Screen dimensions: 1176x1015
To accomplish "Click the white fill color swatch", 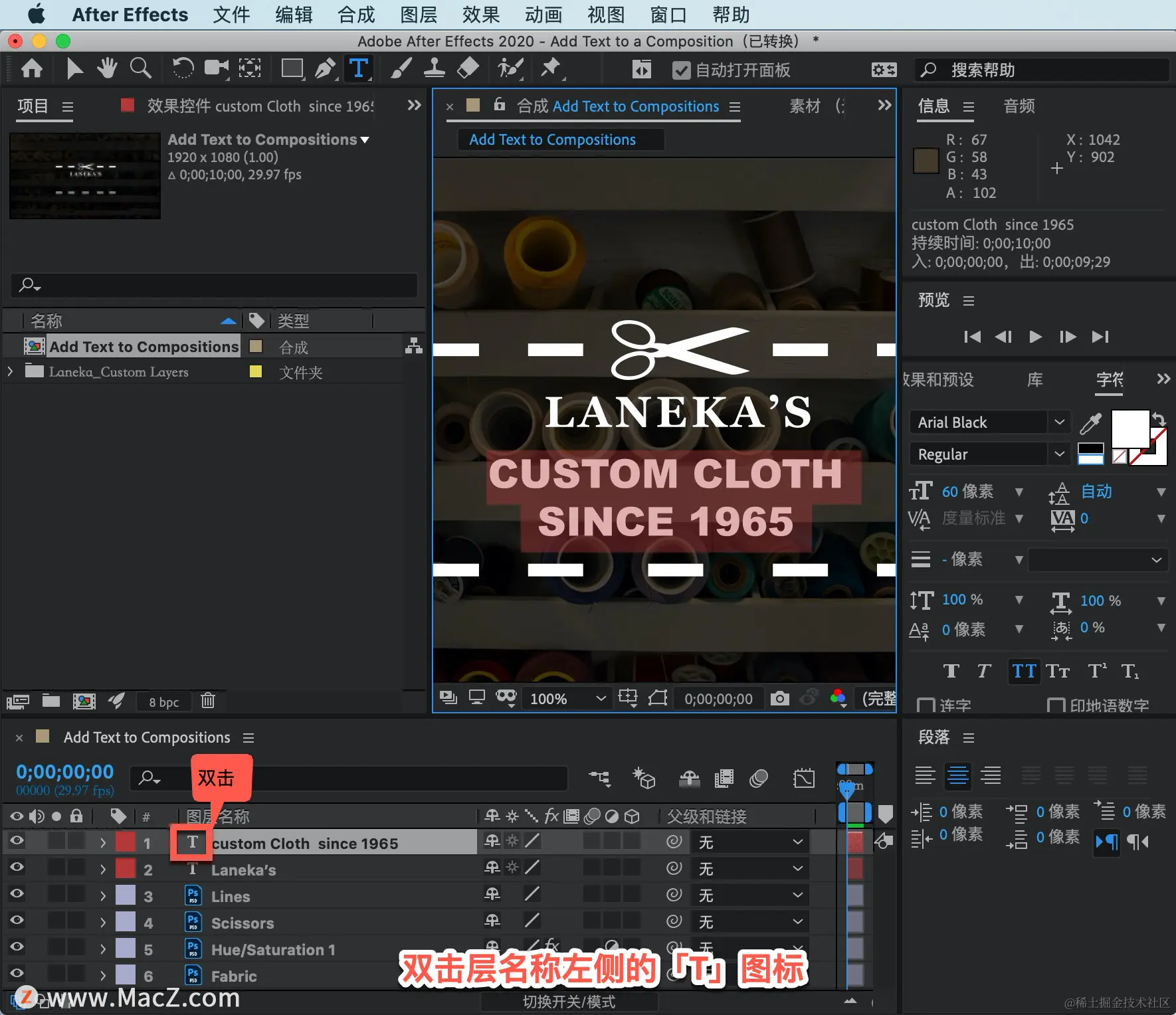I will (1129, 428).
